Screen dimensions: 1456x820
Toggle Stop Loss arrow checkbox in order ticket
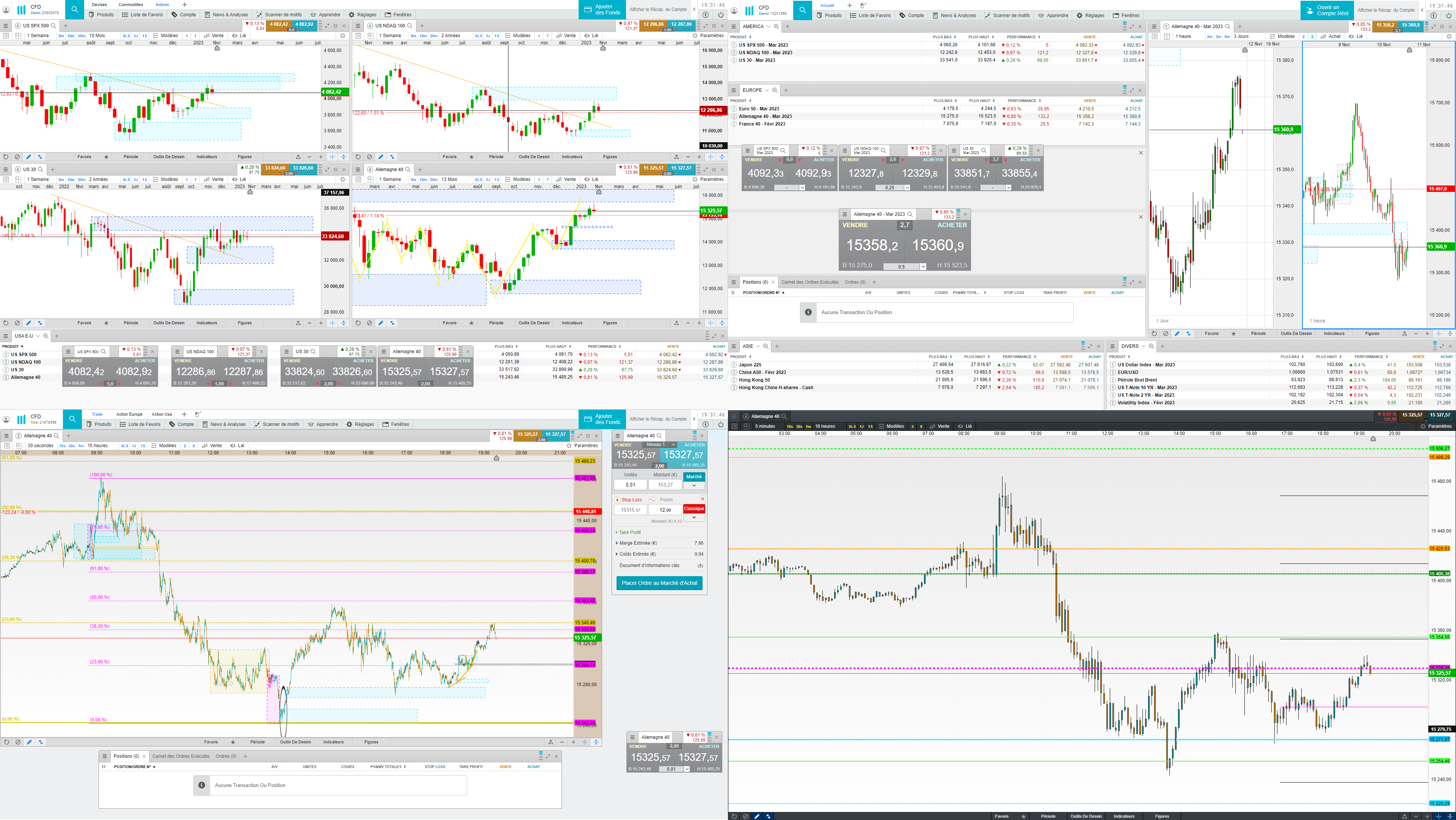pyautogui.click(x=617, y=500)
